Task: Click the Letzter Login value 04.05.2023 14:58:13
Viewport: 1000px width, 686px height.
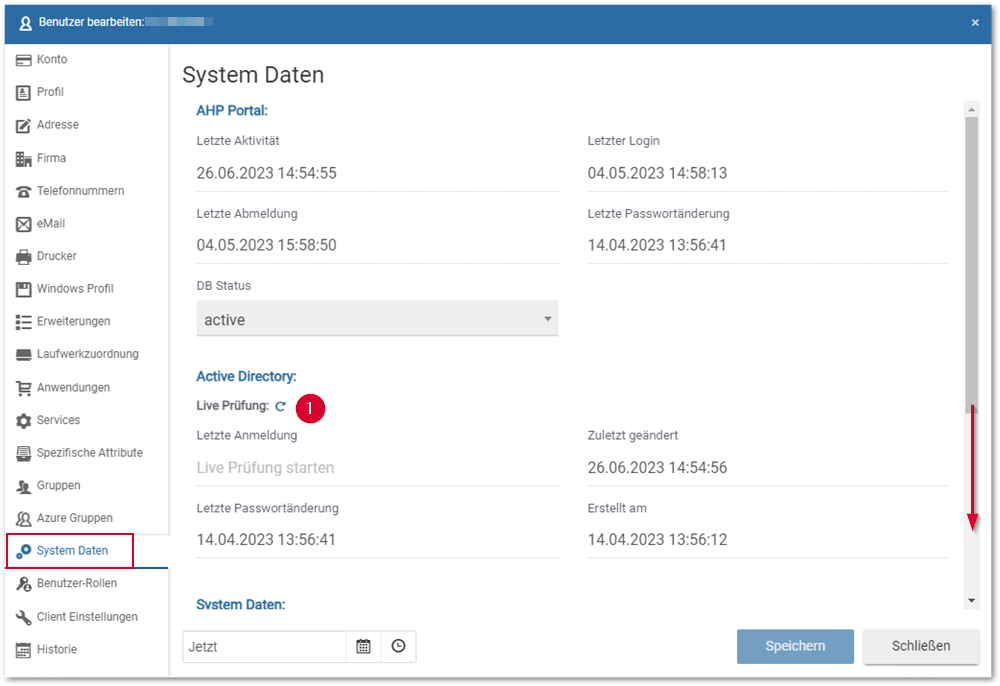Action: (x=657, y=173)
